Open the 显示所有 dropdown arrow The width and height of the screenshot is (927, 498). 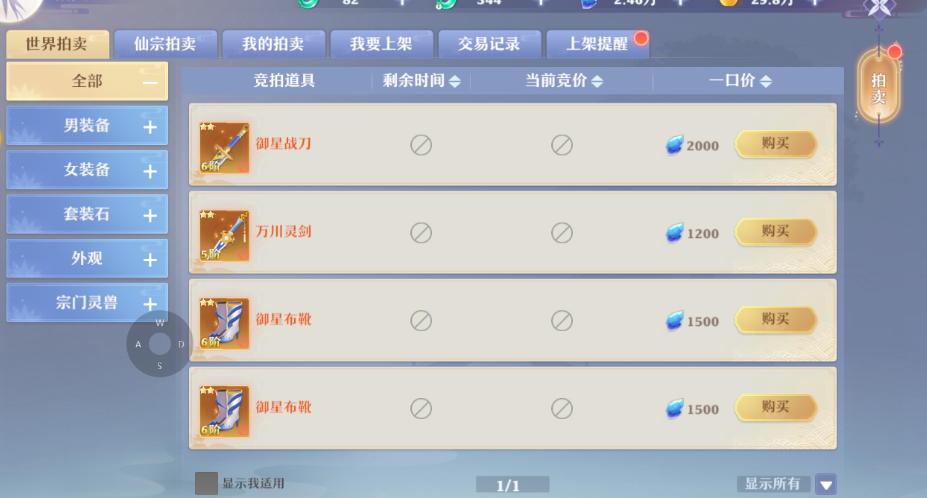(x=826, y=484)
